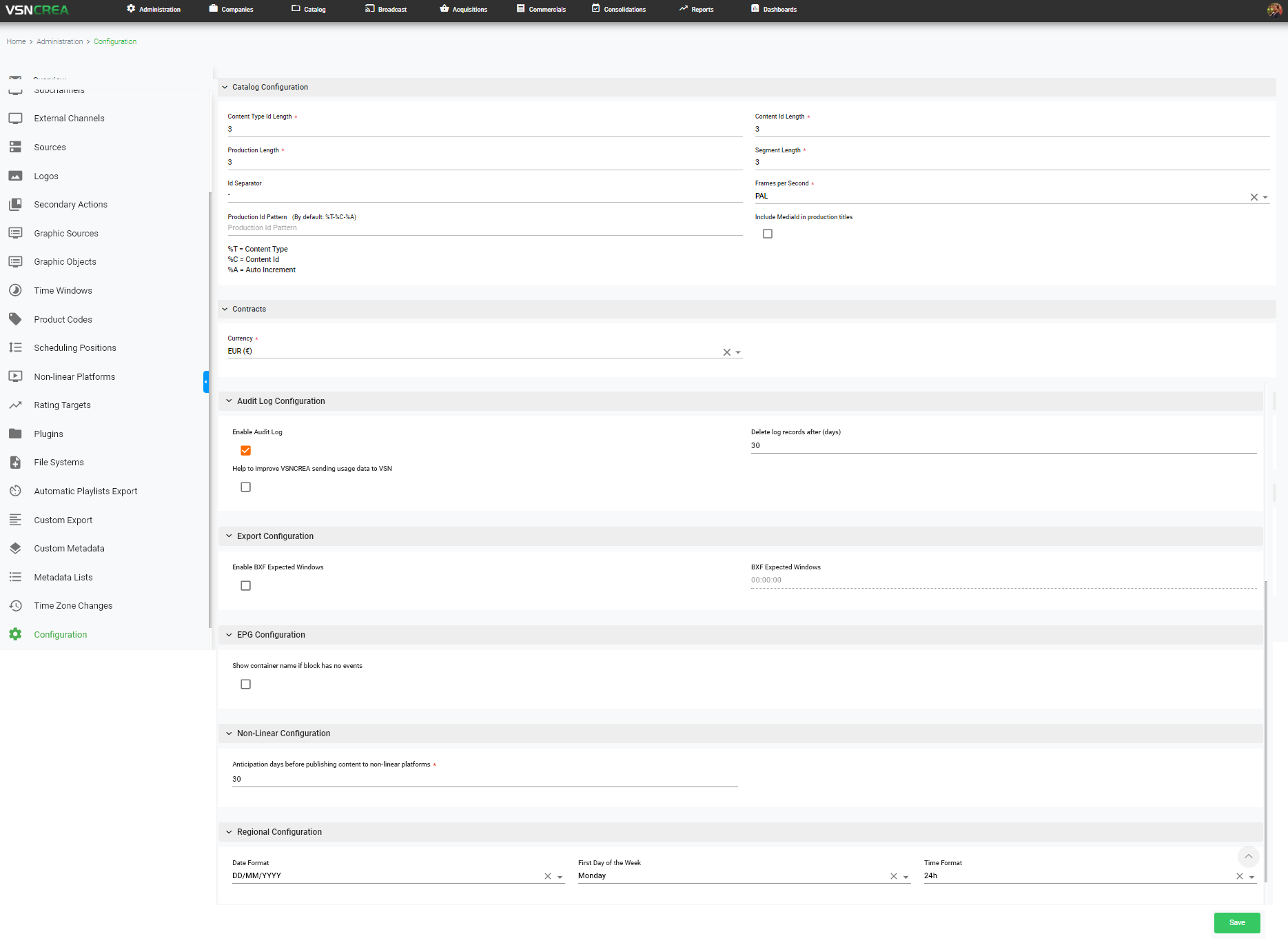Click the Custom Metadata layers icon
Viewport: 1288px width, 943px height.
[15, 549]
